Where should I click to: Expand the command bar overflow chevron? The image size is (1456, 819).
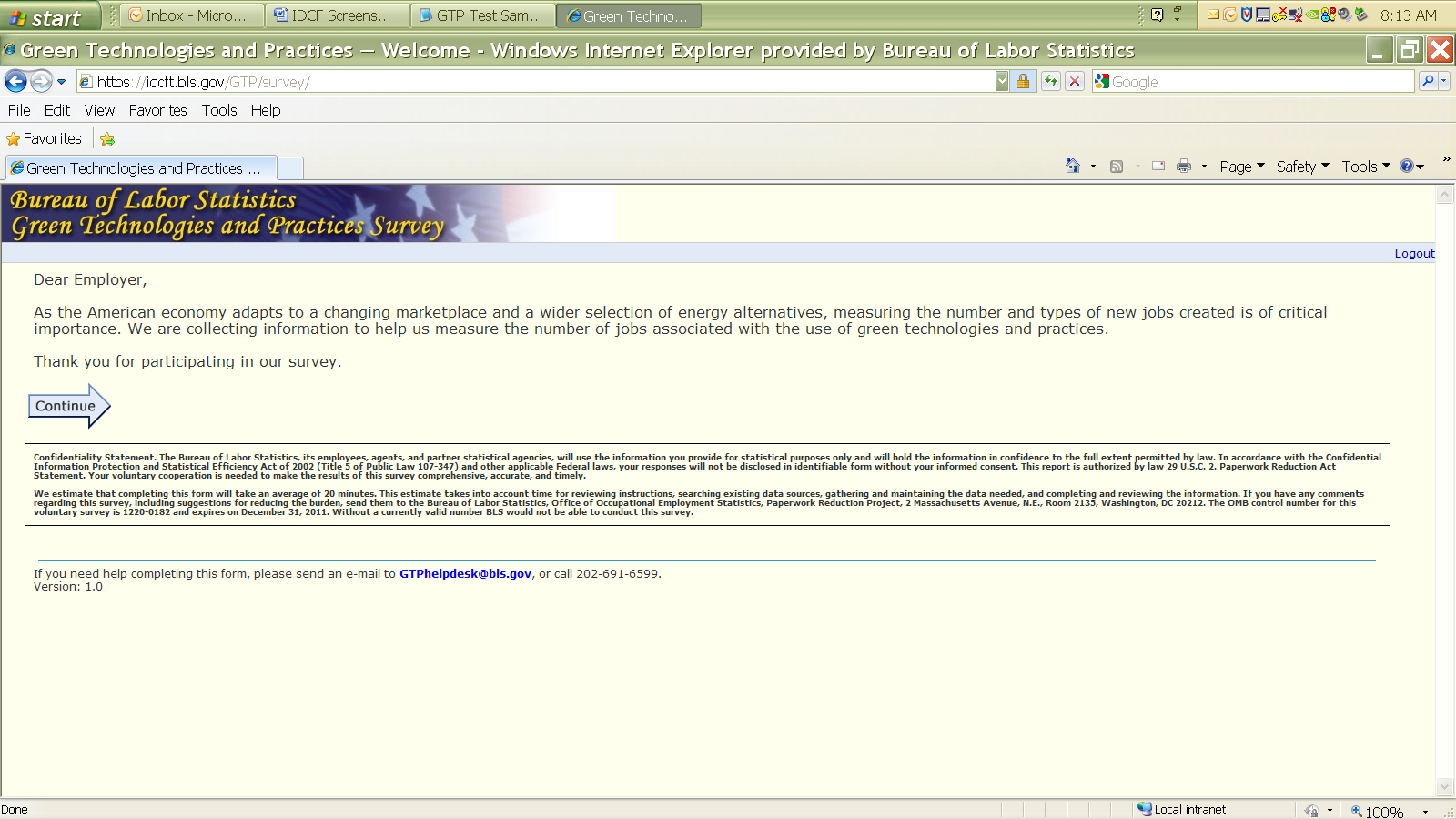pyautogui.click(x=1446, y=160)
